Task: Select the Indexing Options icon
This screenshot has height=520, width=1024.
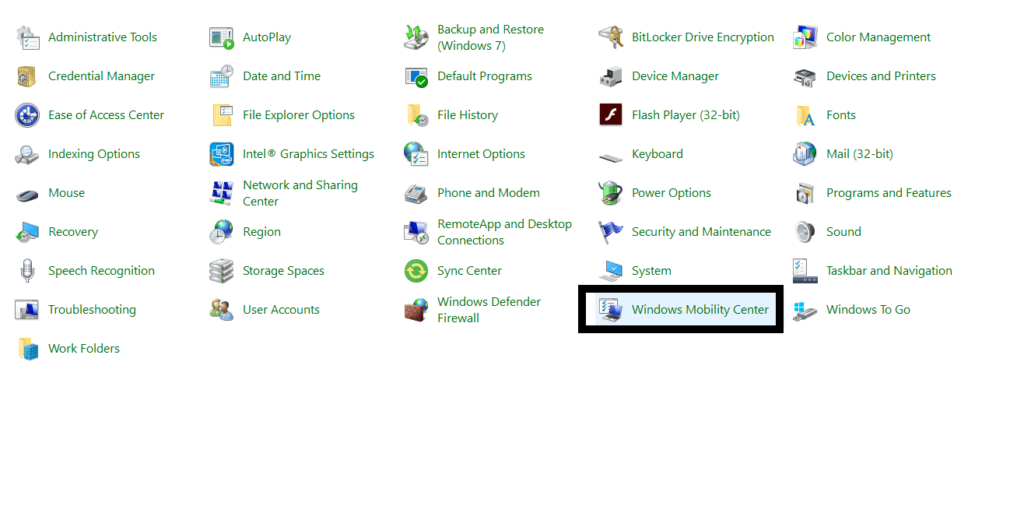Action: 27,154
